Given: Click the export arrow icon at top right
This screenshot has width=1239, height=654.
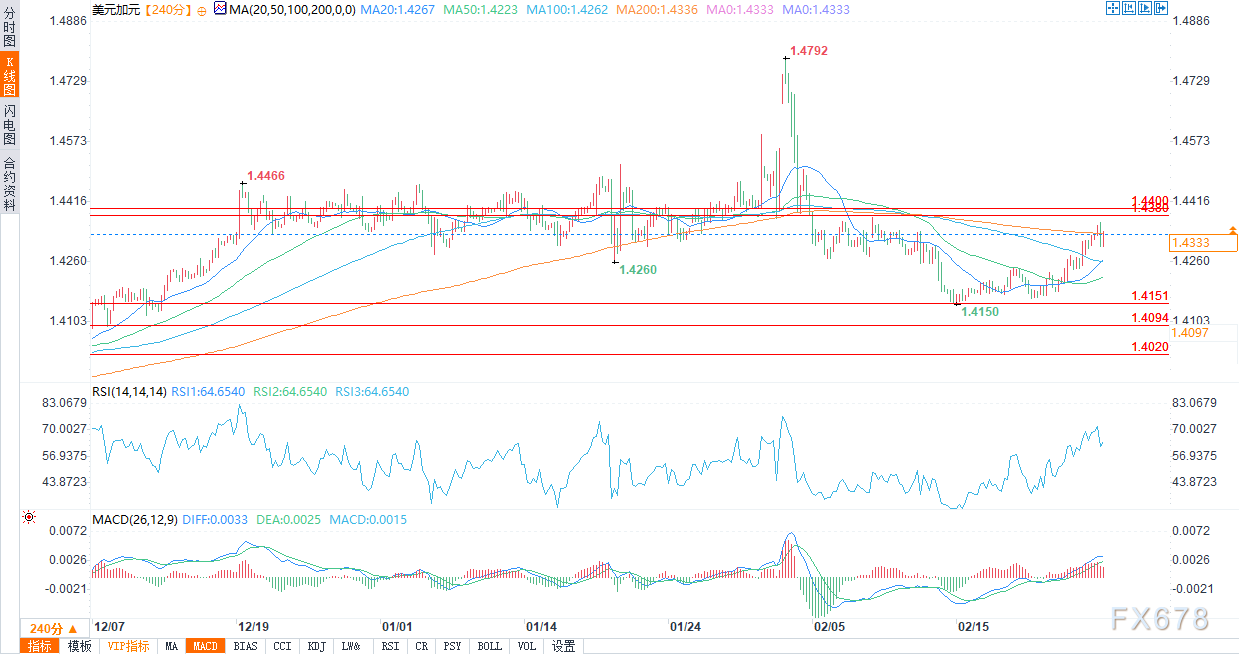Looking at the screenshot, I should [x=1161, y=8].
